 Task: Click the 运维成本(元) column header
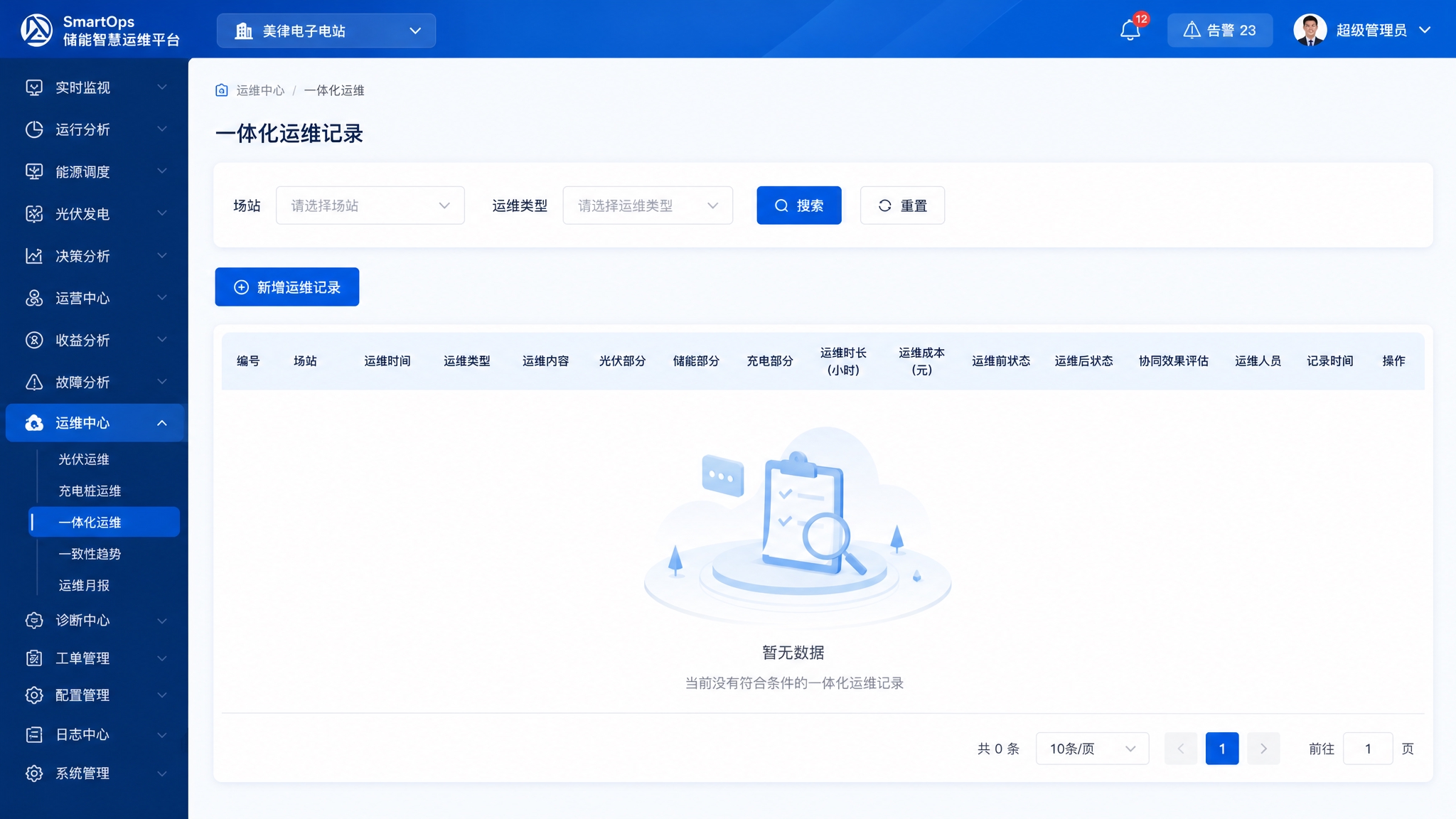click(x=921, y=361)
